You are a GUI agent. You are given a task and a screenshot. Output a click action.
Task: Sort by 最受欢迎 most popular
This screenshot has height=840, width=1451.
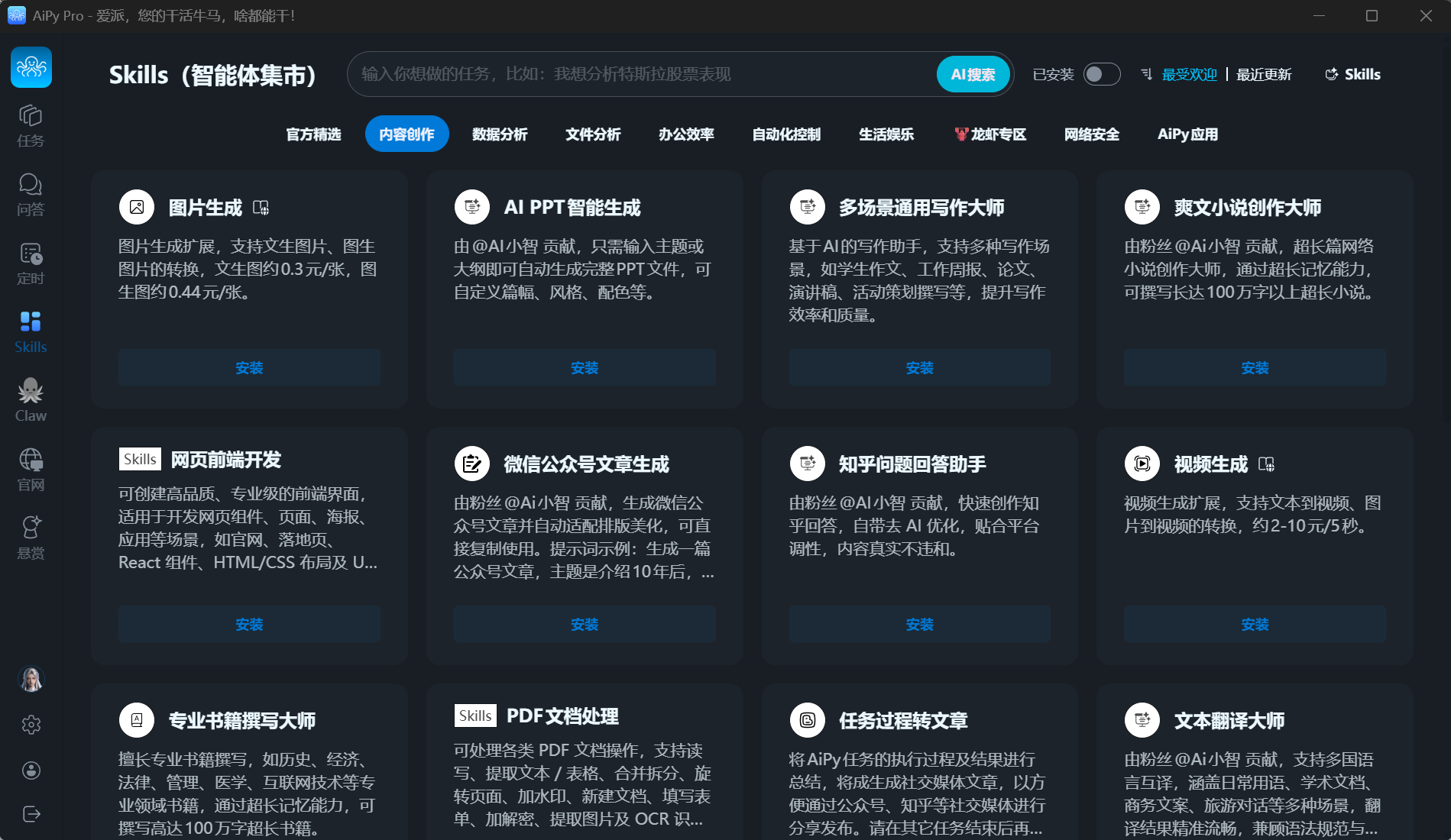pyautogui.click(x=1189, y=74)
